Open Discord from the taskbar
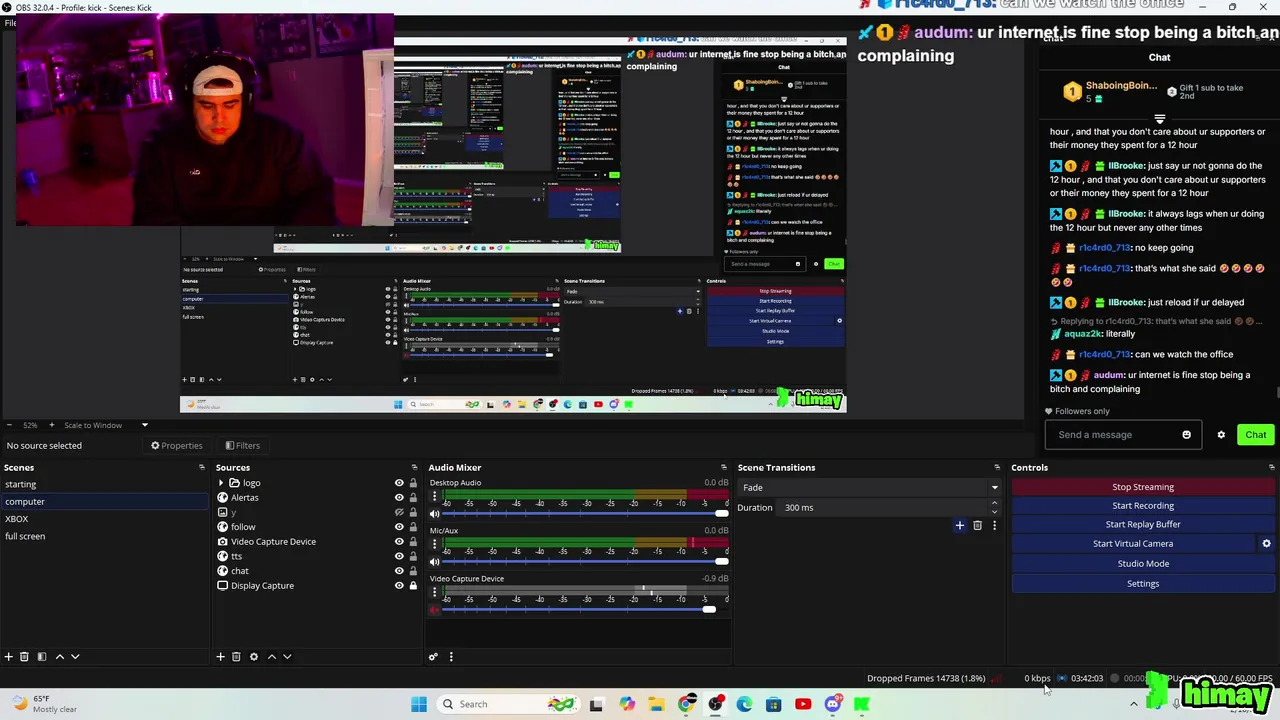 pyautogui.click(x=832, y=704)
